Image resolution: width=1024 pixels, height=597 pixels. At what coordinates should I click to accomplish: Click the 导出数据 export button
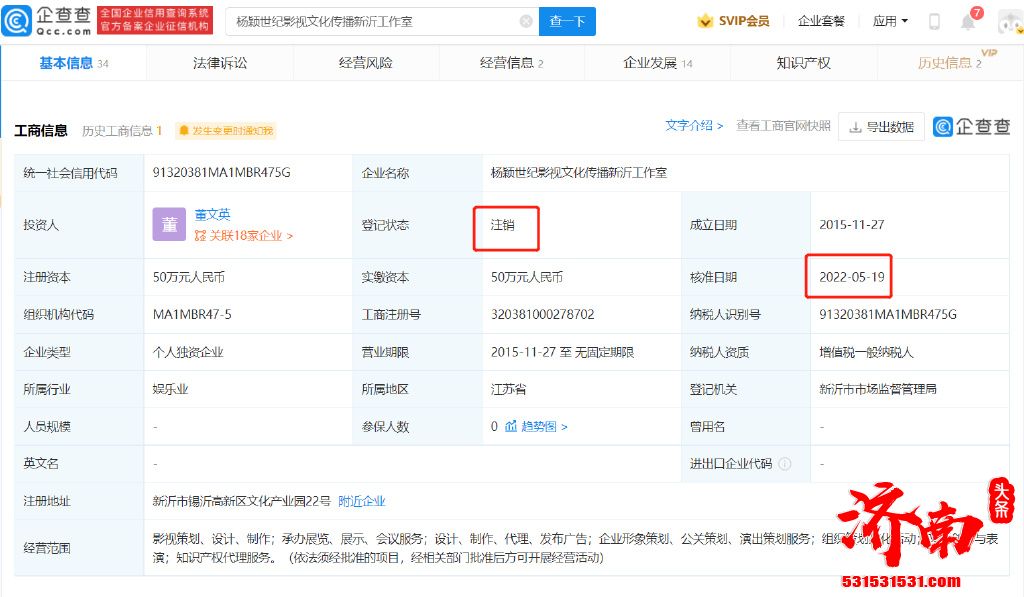[x=880, y=127]
